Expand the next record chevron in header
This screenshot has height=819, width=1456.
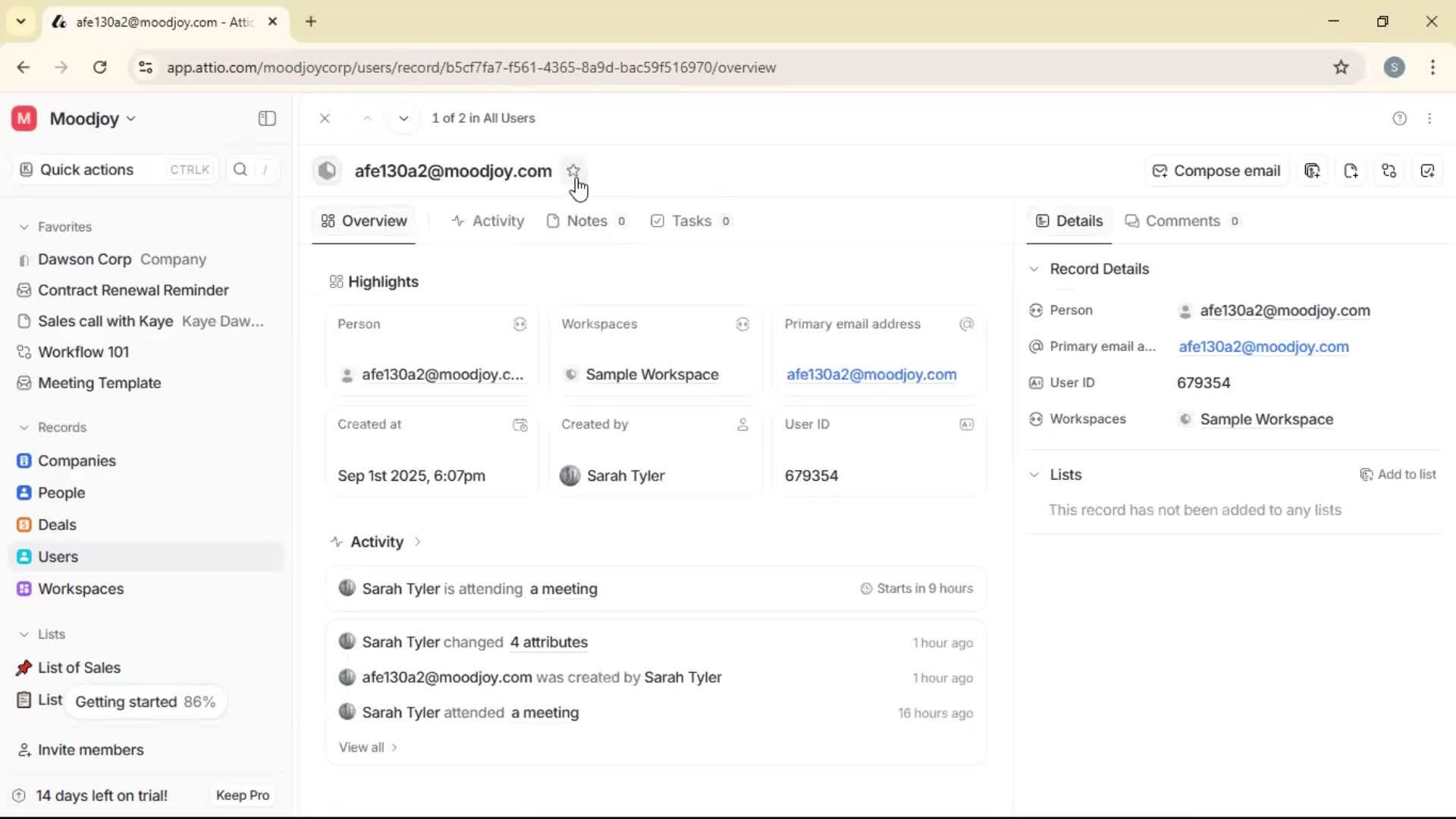tap(403, 118)
